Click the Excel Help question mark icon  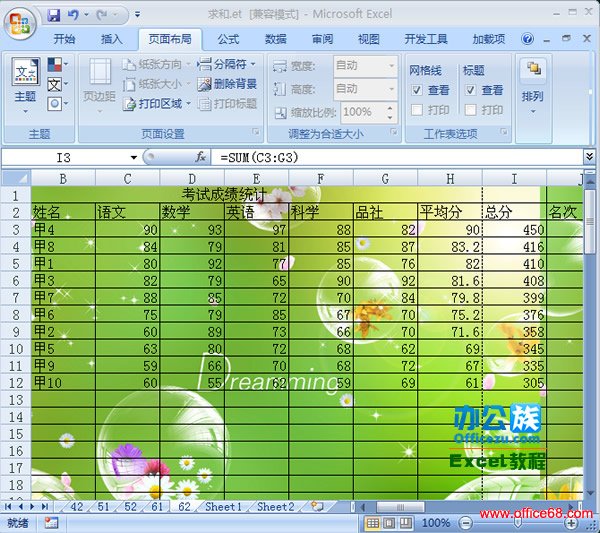(x=527, y=39)
